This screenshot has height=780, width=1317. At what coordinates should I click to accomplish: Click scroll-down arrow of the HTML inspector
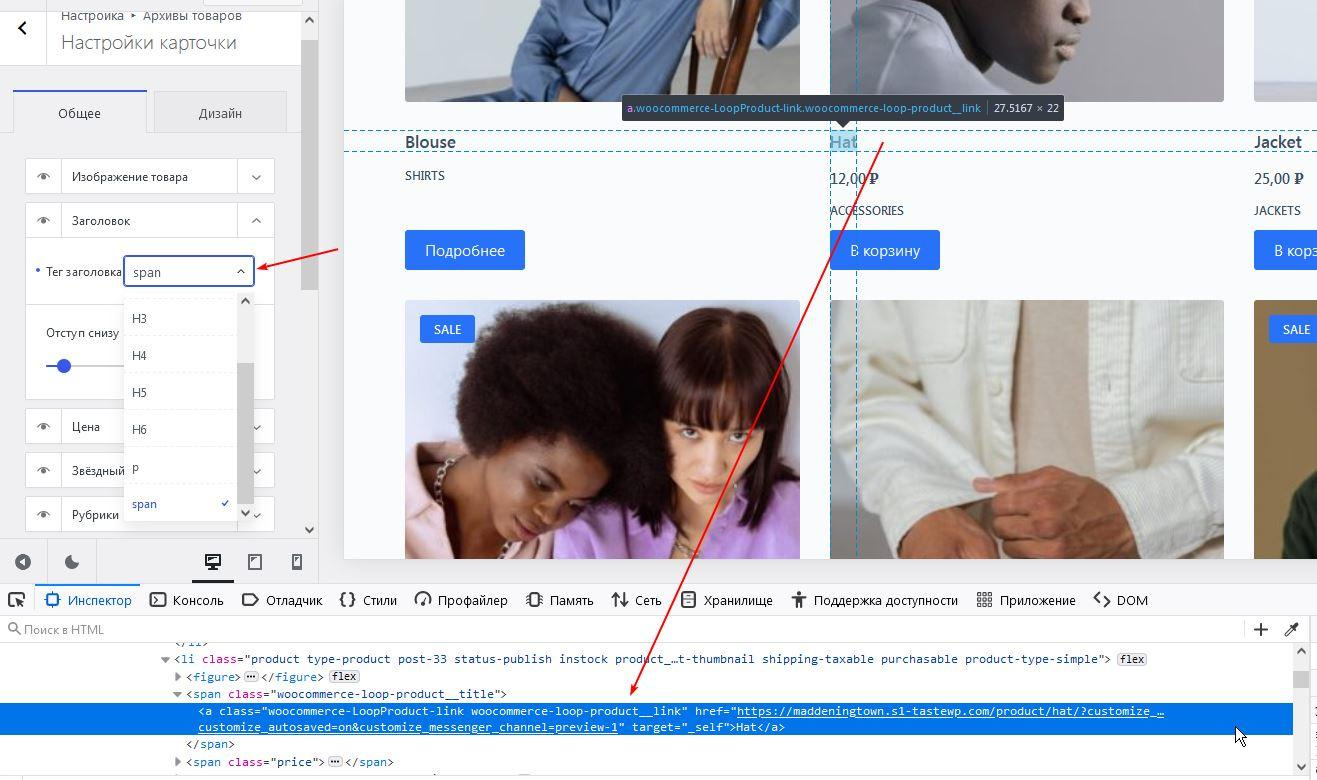(1301, 767)
